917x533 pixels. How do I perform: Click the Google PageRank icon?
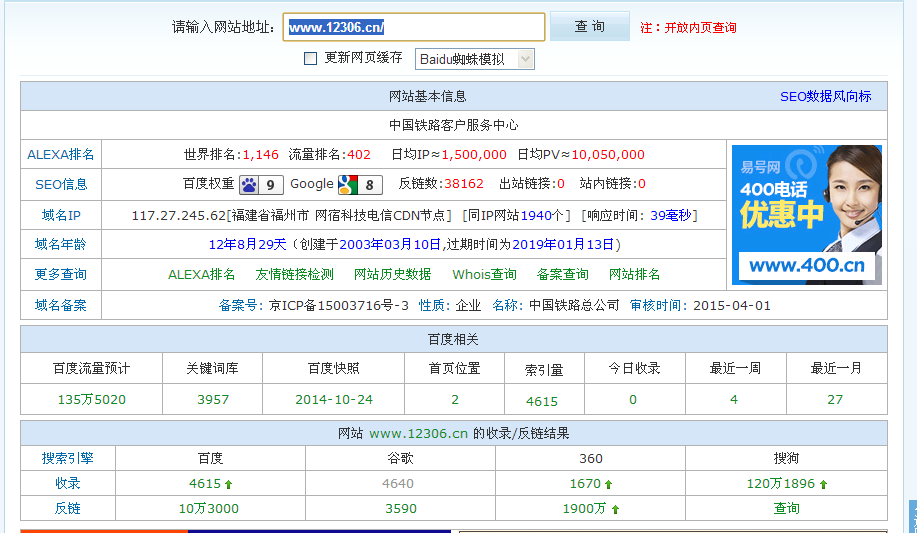point(360,185)
